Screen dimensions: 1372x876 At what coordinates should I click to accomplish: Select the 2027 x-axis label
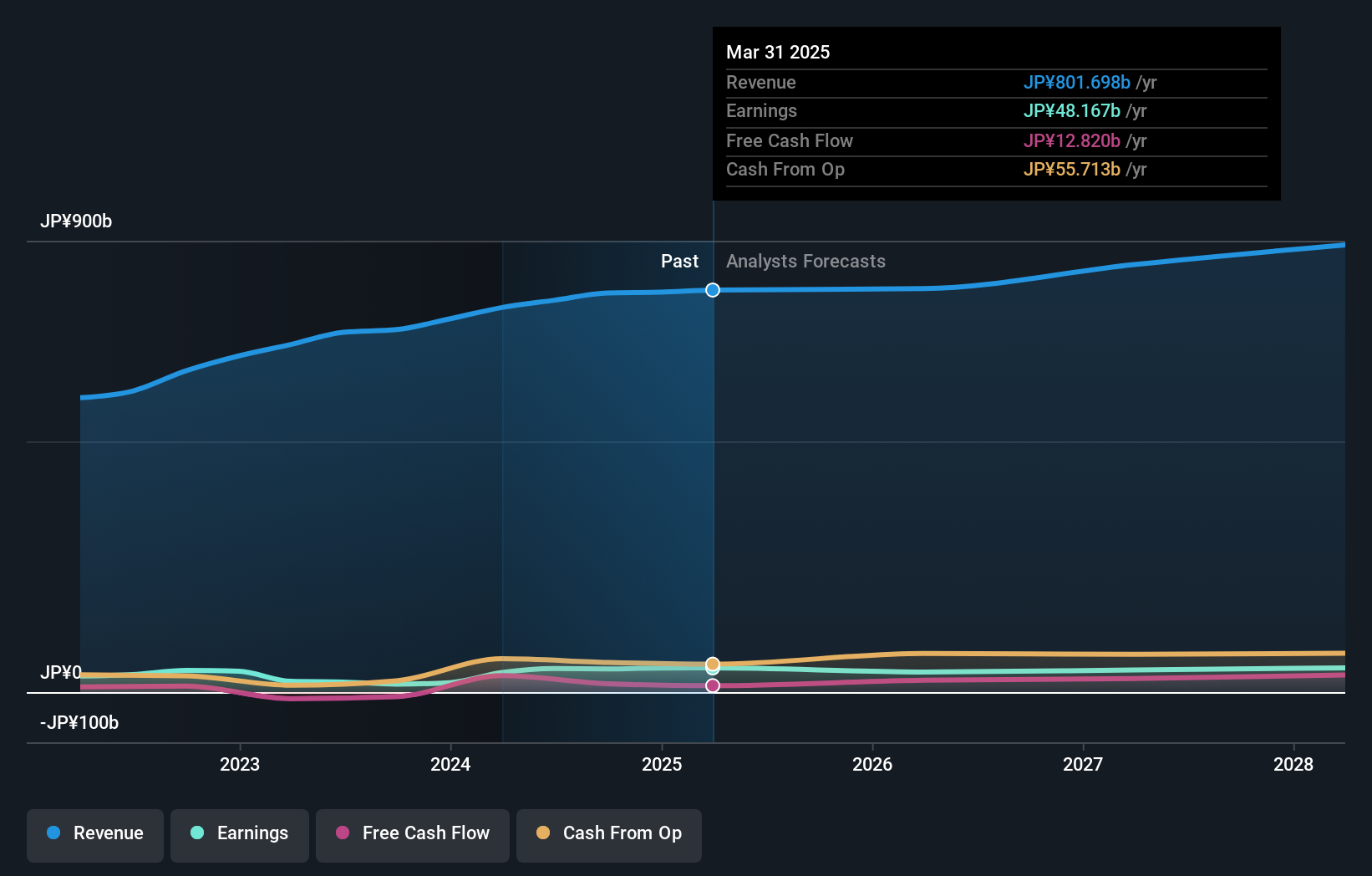coord(1083,764)
